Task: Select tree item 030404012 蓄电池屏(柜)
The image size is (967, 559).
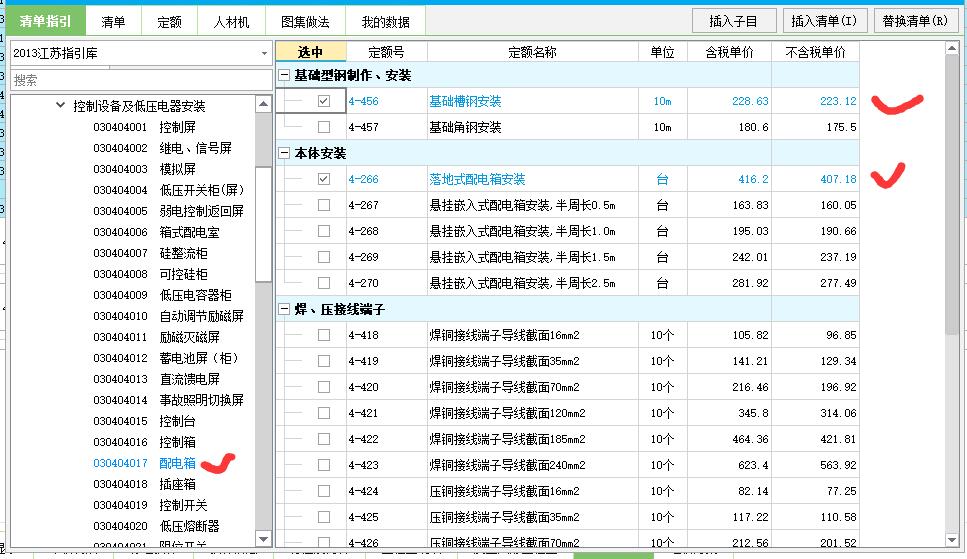Action: (x=165, y=358)
